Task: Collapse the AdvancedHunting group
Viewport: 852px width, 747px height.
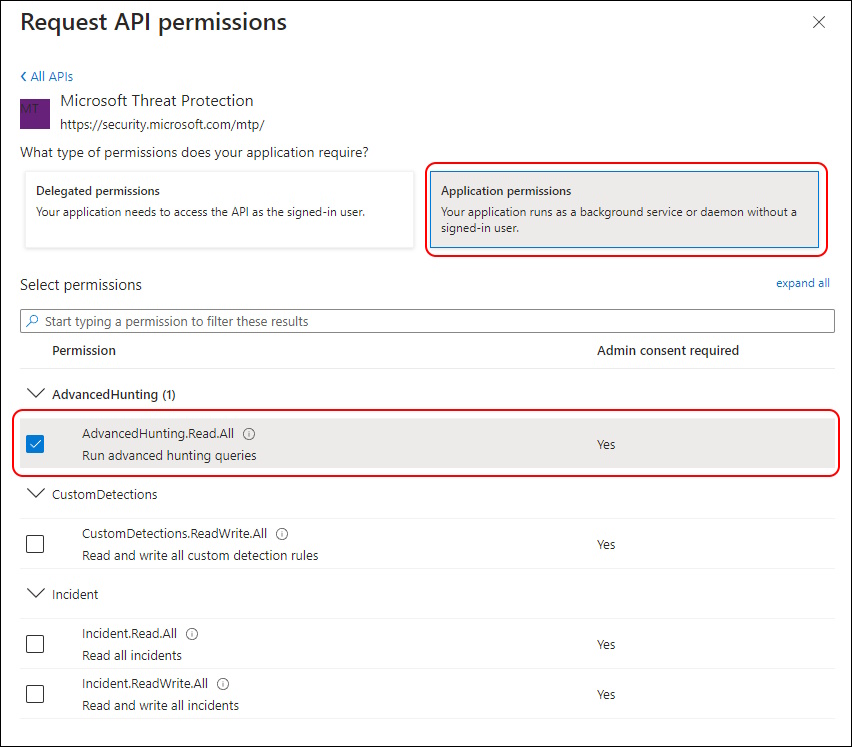Action: (36, 393)
